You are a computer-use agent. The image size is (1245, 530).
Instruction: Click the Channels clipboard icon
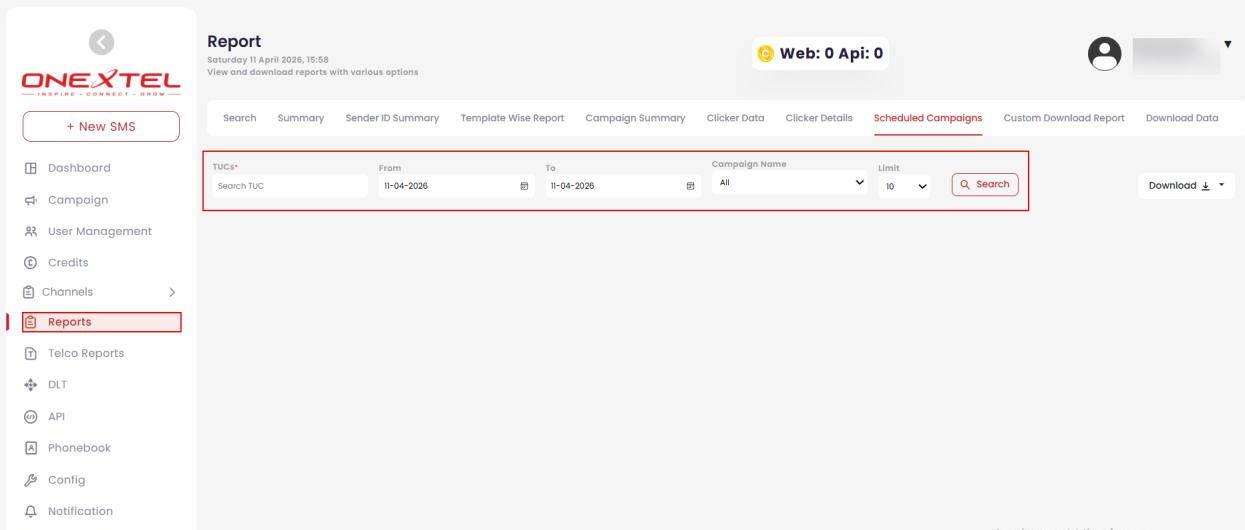(x=27, y=292)
